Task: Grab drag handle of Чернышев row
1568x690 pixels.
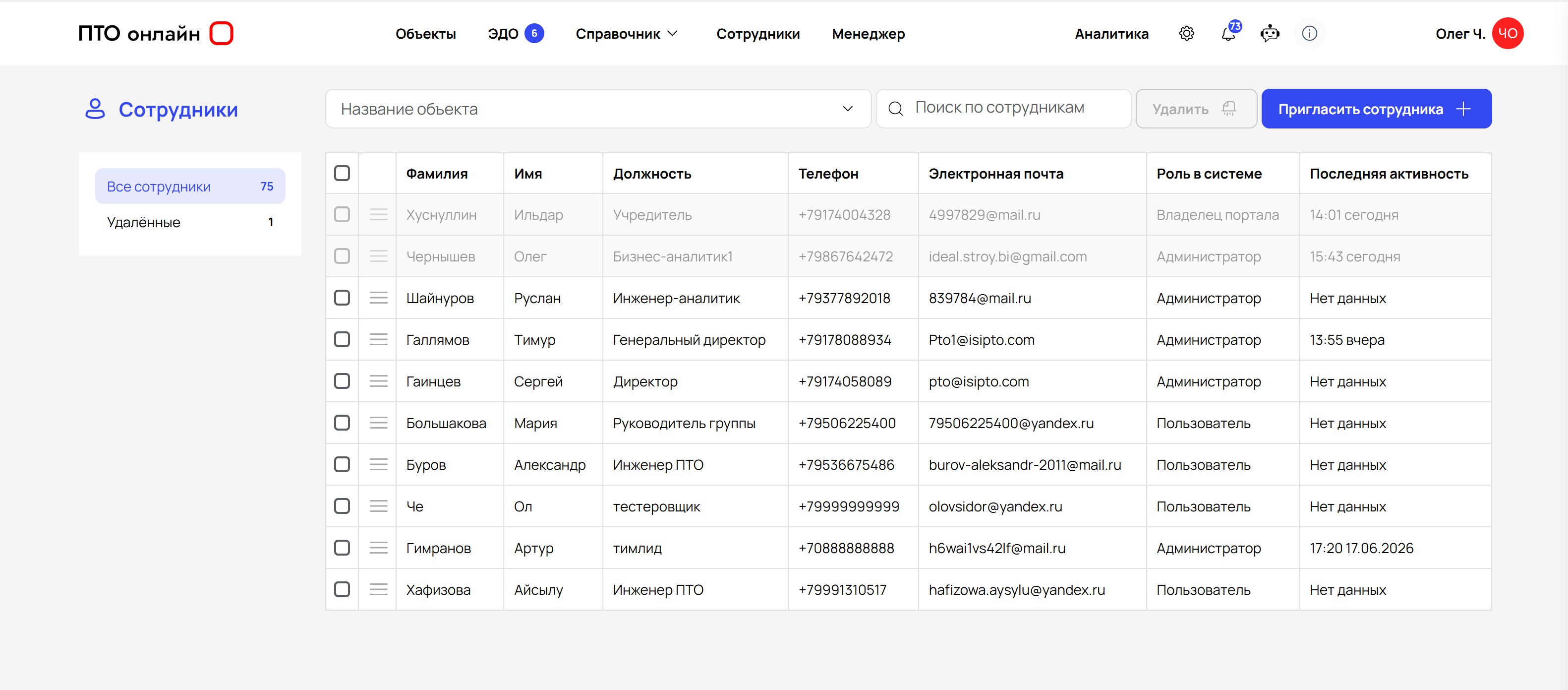Action: pos(379,256)
